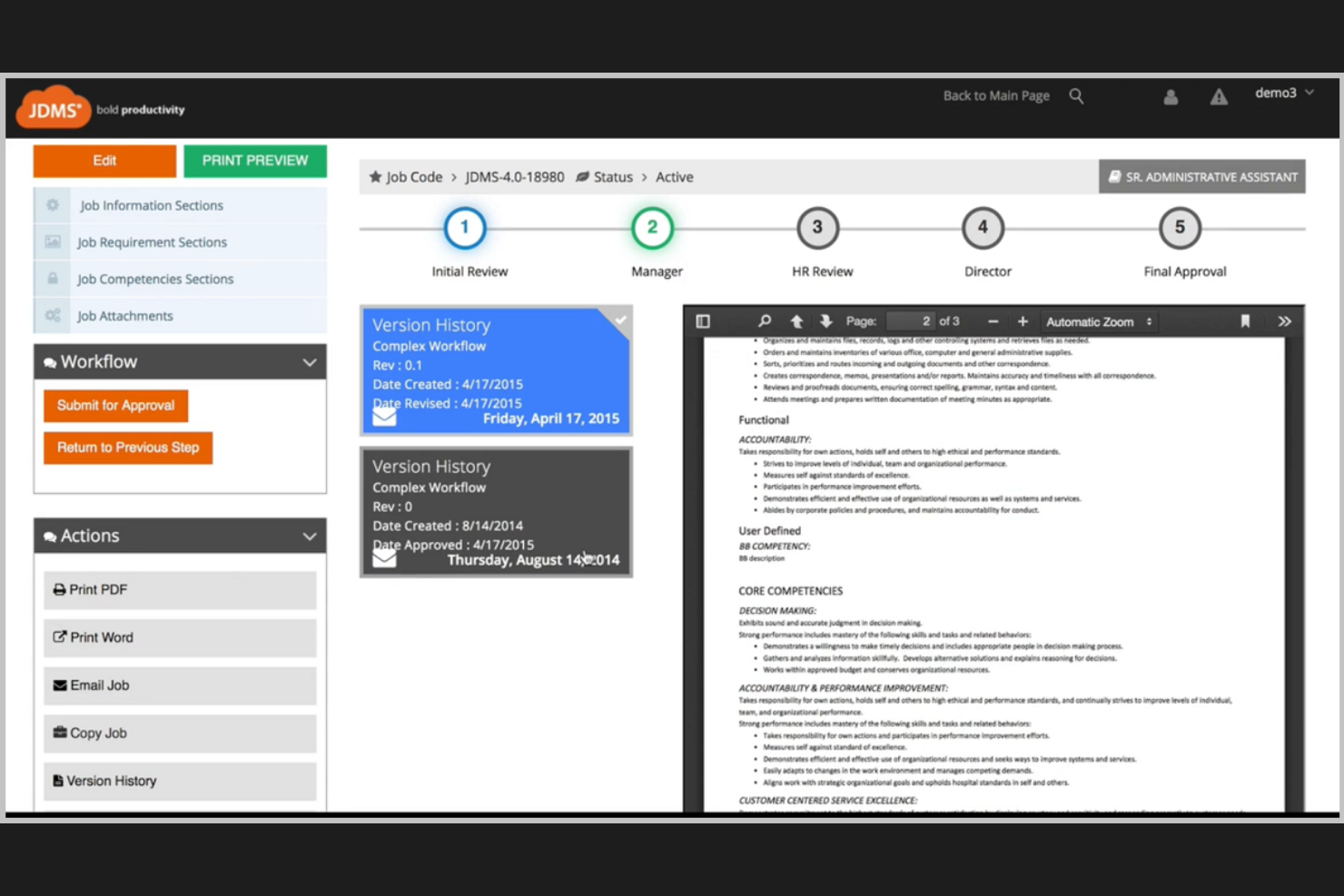Open the demo3 account menu

tap(1283, 92)
